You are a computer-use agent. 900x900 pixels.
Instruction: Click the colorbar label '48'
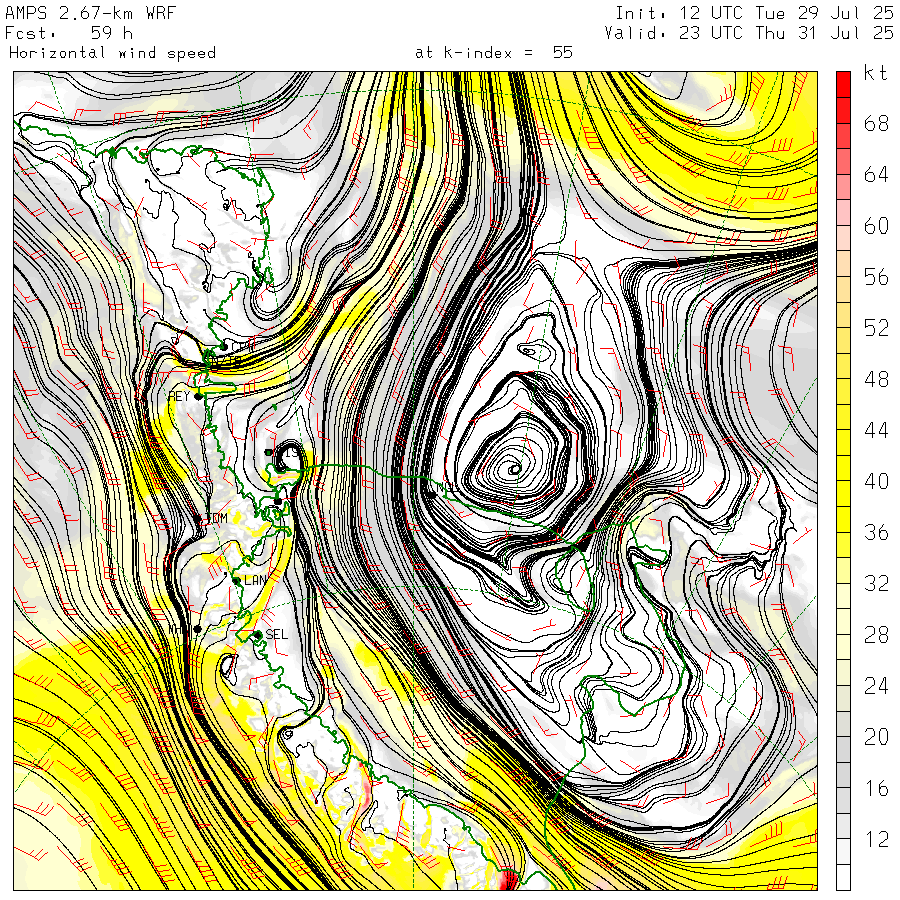tap(876, 379)
